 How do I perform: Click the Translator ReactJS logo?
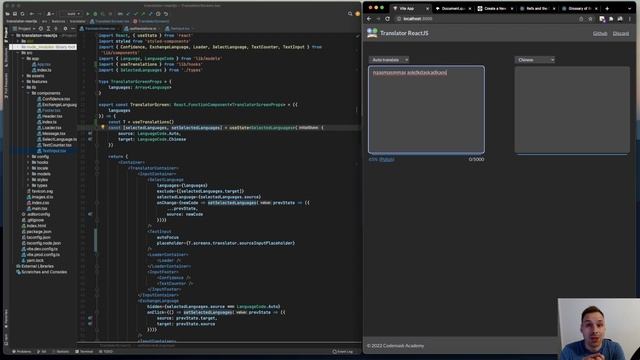[372, 33]
